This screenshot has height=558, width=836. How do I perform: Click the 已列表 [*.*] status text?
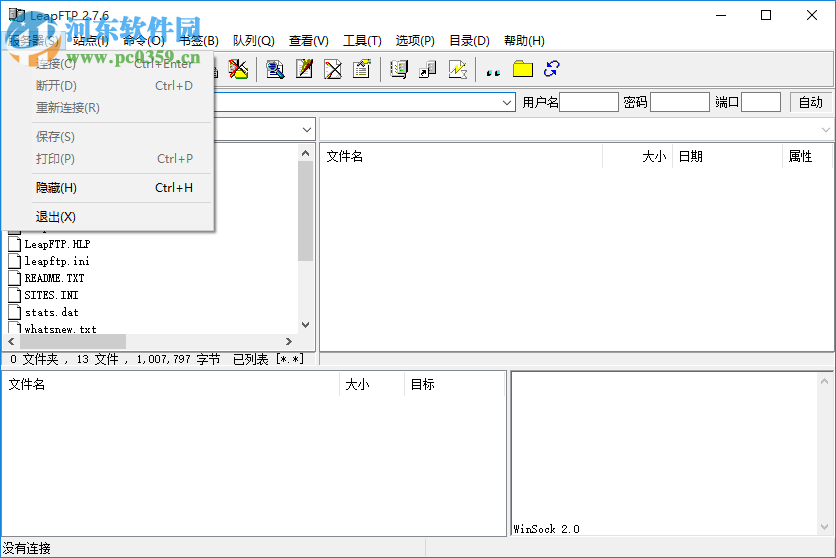click(x=268, y=359)
